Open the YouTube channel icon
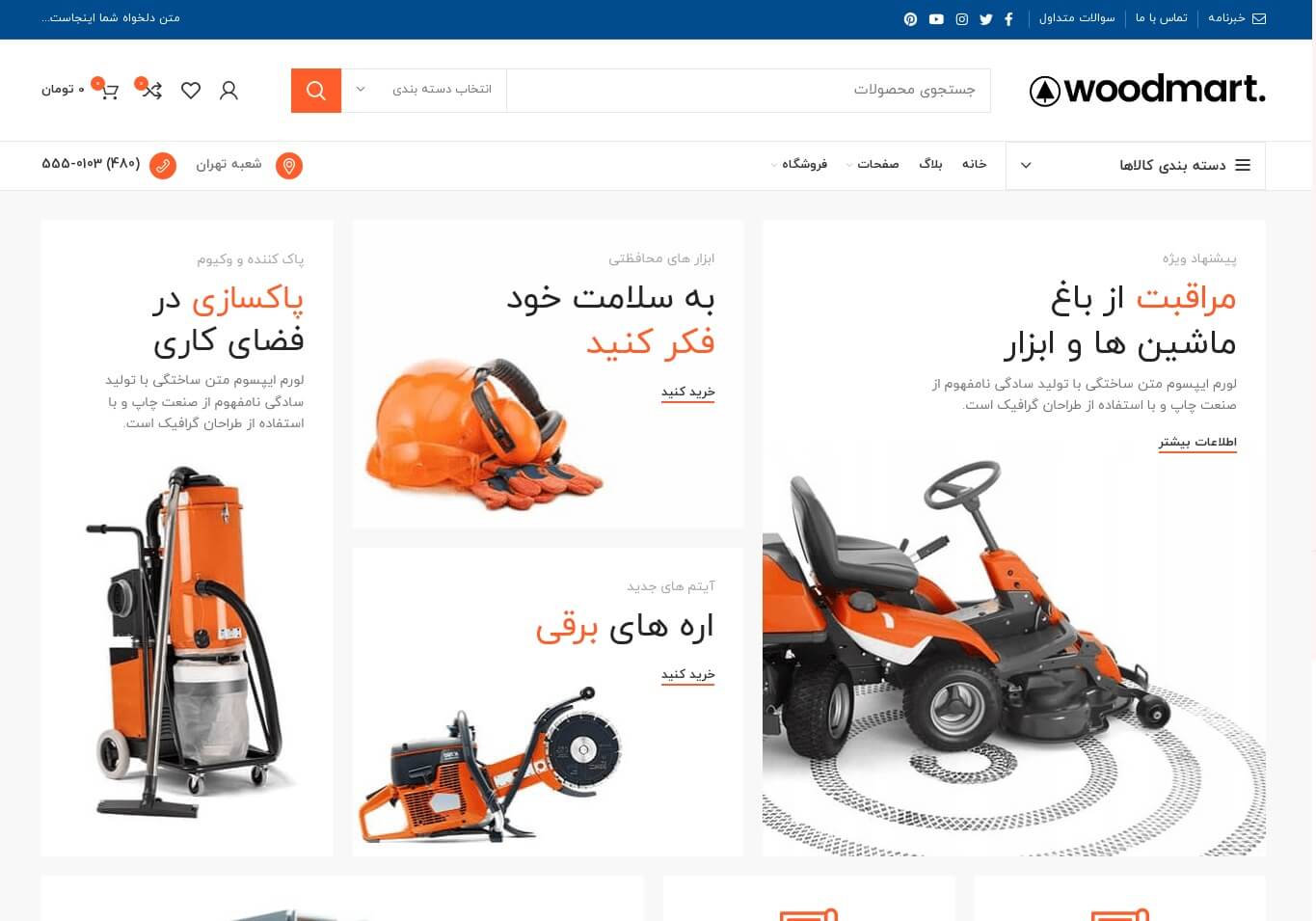Image resolution: width=1316 pixels, height=921 pixels. pyautogui.click(x=936, y=19)
